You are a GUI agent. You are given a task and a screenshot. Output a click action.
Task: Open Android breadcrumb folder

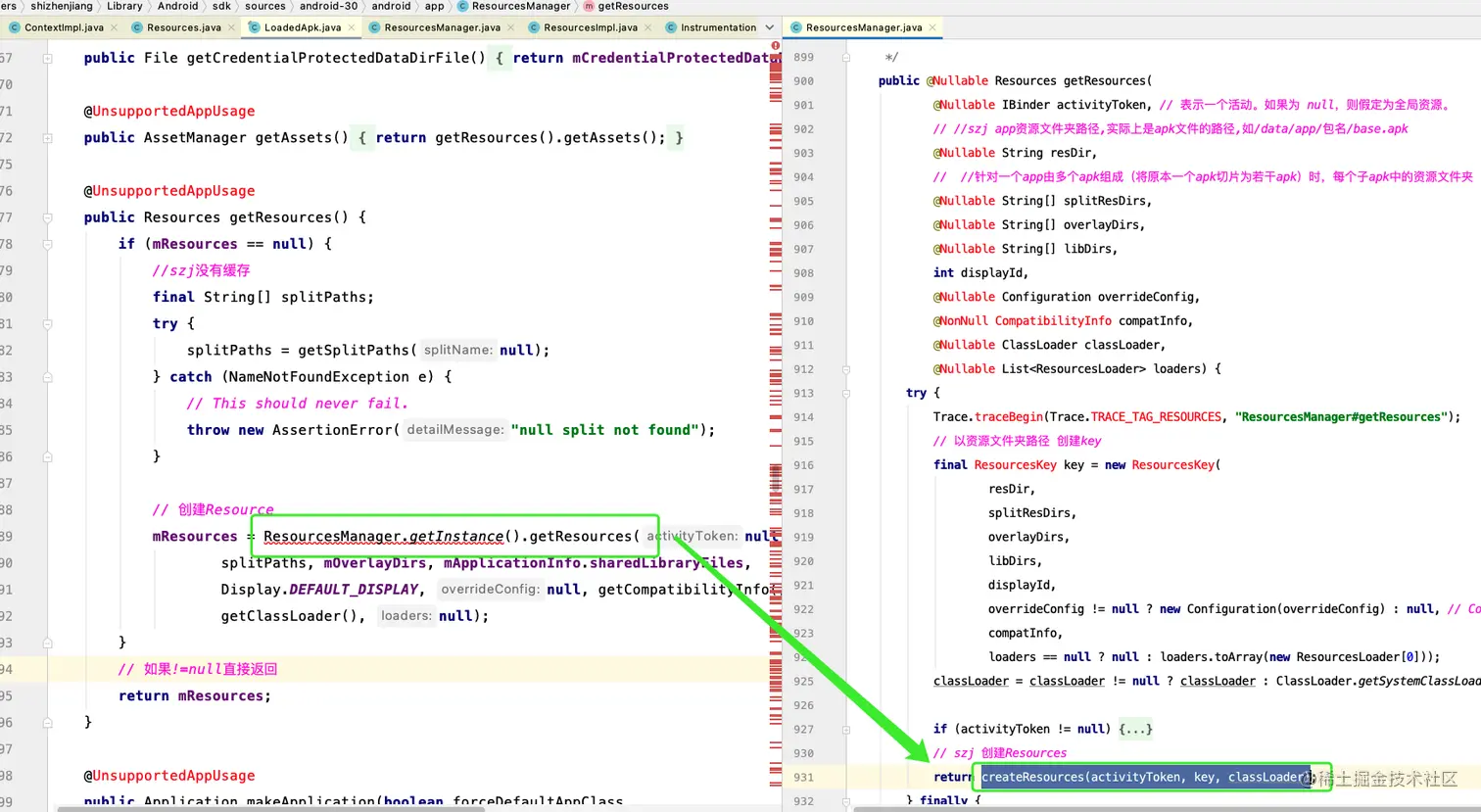pos(178,6)
